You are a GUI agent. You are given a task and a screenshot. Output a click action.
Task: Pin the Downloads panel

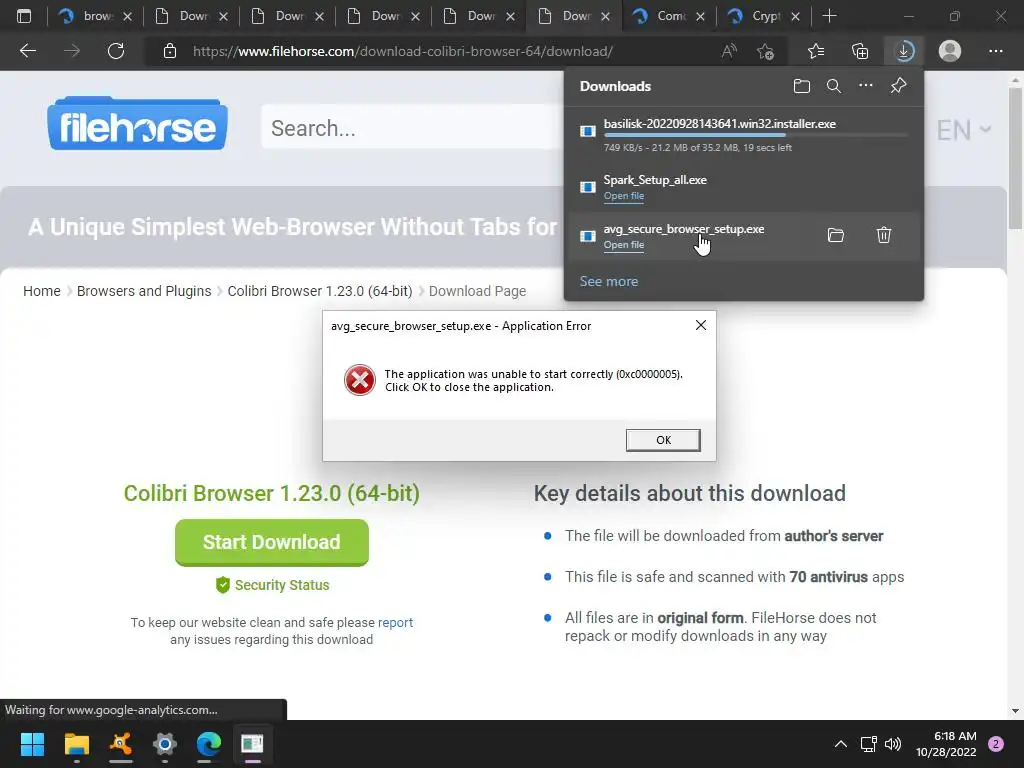click(x=899, y=86)
